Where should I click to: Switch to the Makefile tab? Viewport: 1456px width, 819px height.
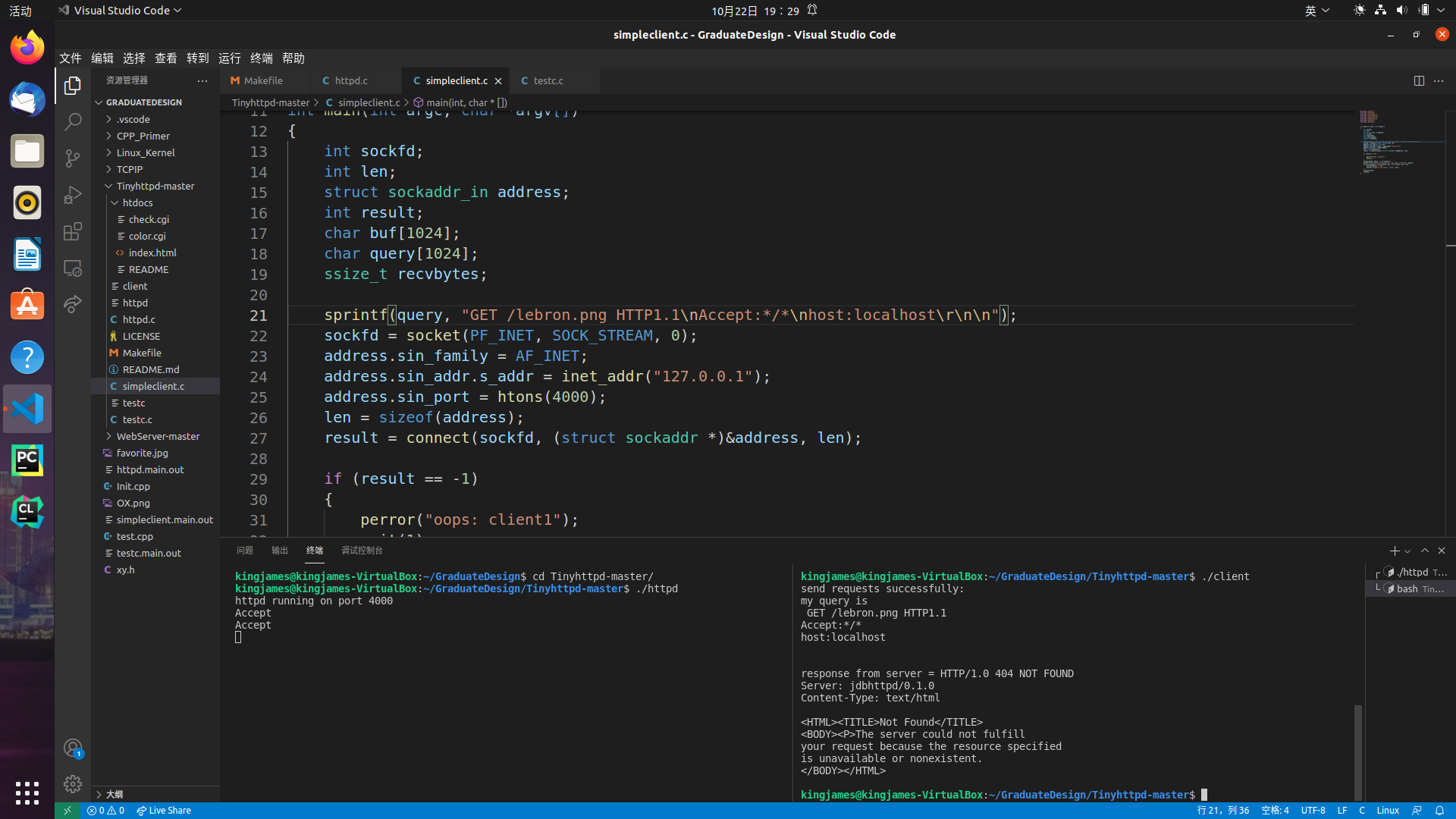click(x=263, y=80)
